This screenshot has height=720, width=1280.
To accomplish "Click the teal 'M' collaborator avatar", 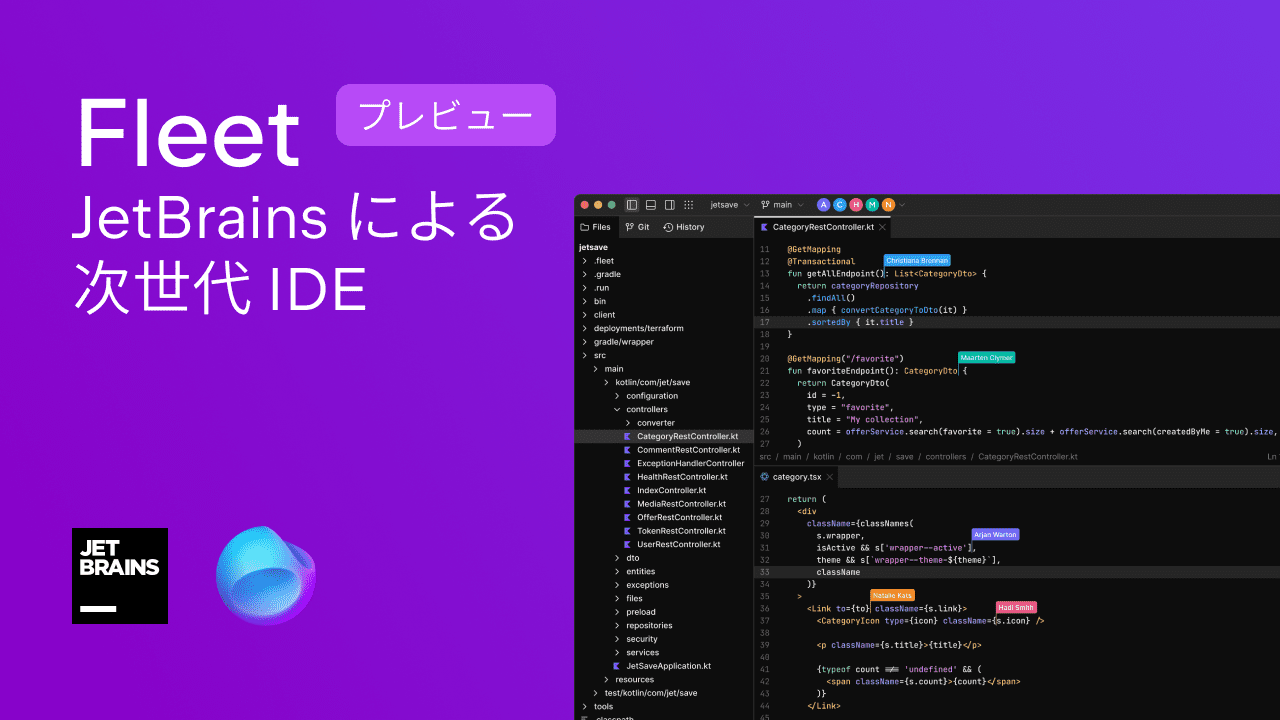I will pos(872,205).
